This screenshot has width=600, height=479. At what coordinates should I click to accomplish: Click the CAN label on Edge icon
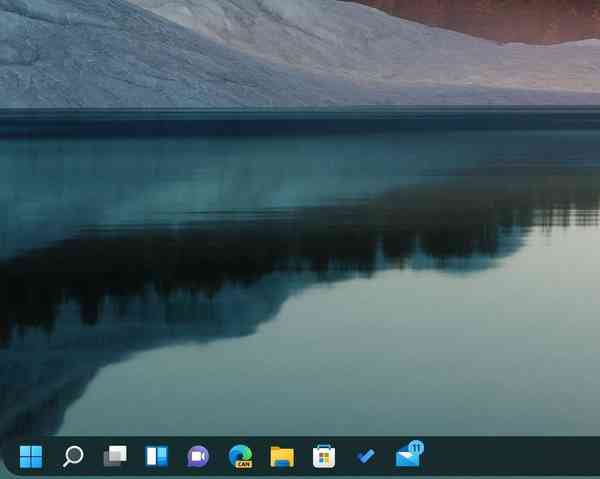(243, 464)
